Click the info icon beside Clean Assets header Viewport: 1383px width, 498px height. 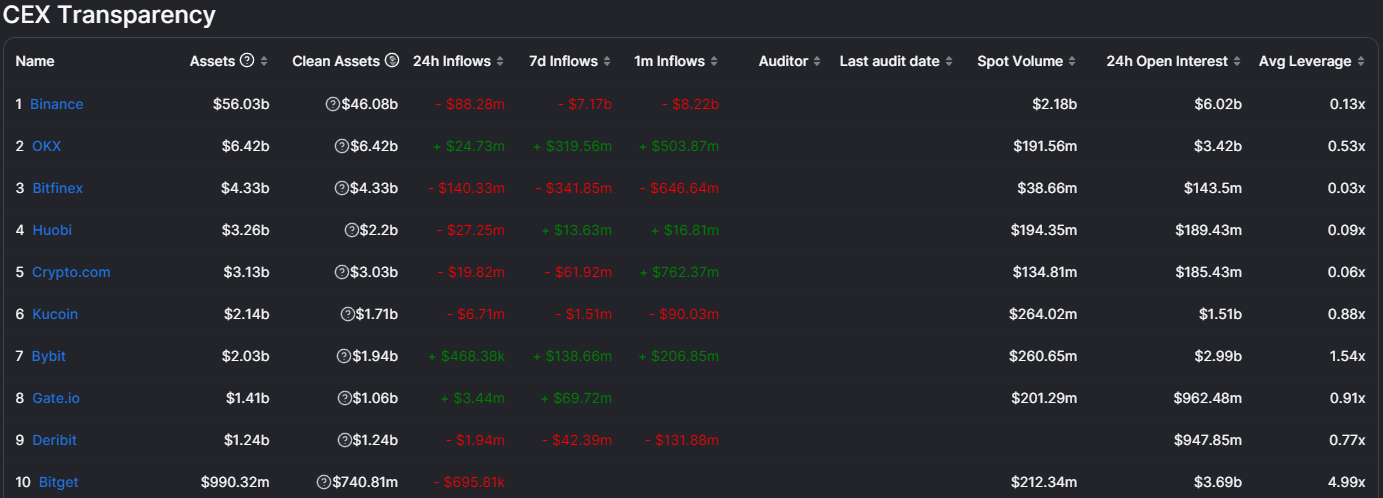click(x=392, y=61)
